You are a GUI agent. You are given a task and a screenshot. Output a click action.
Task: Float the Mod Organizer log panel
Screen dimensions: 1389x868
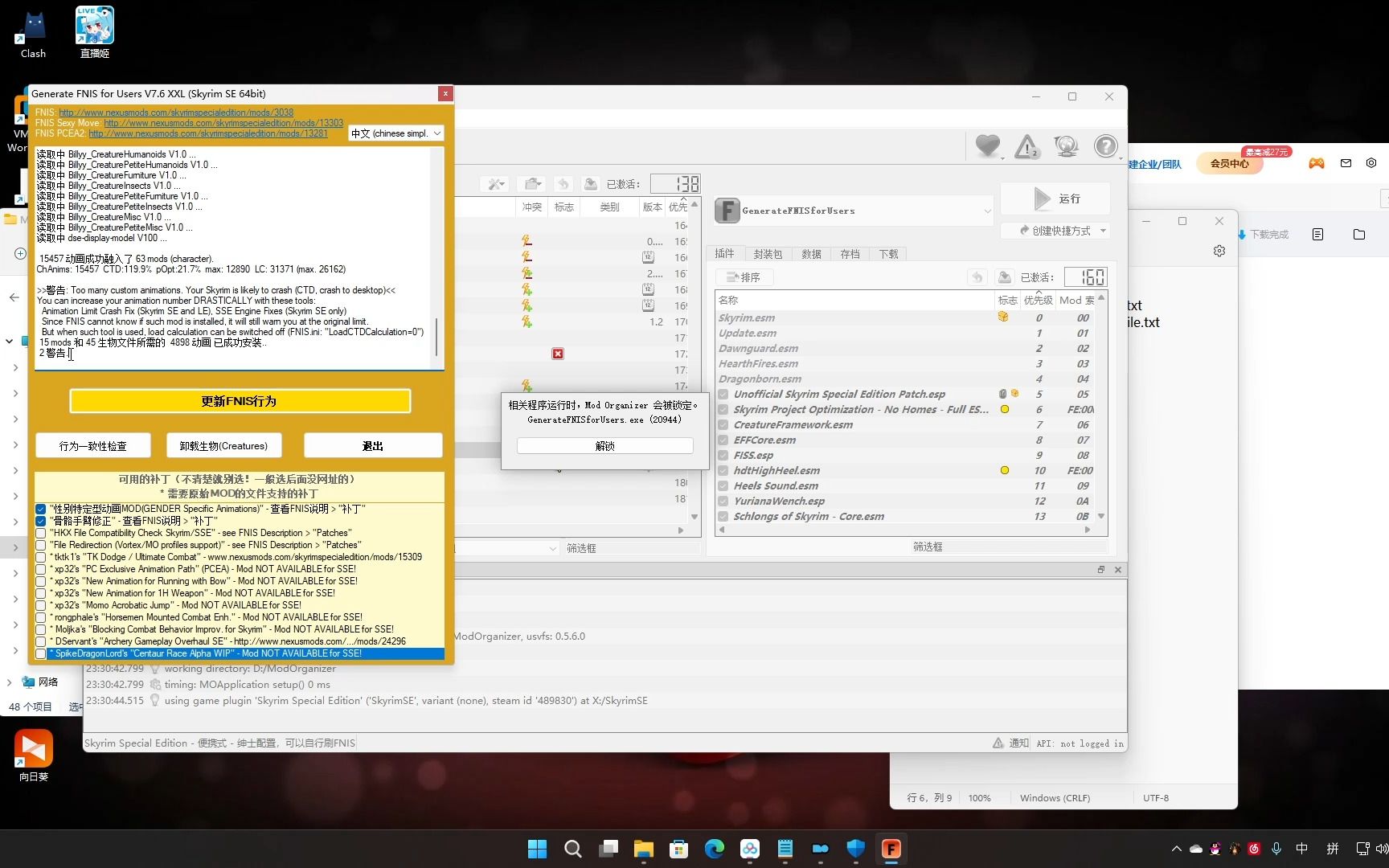click(x=1100, y=570)
